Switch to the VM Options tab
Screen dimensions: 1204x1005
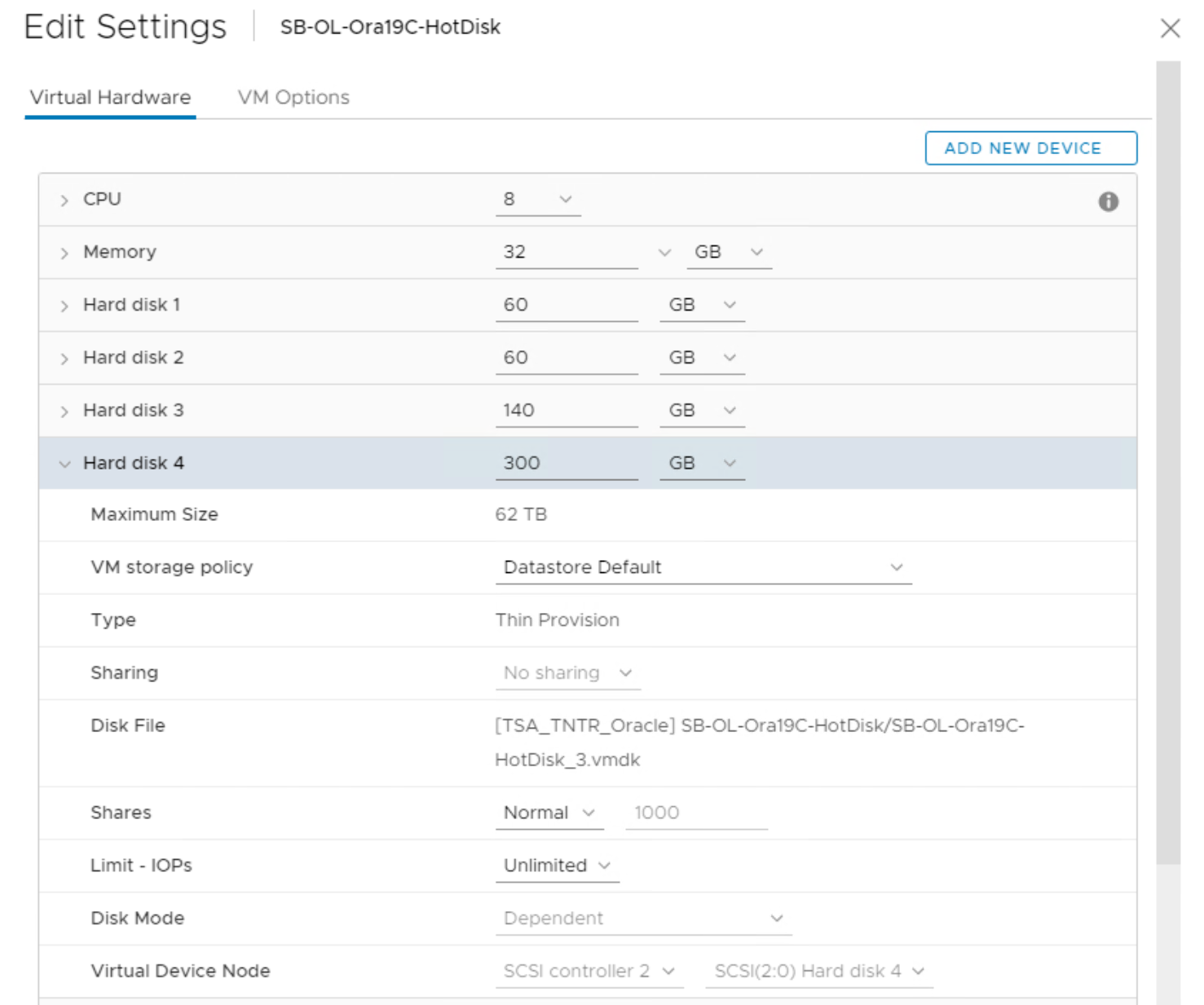293,98
